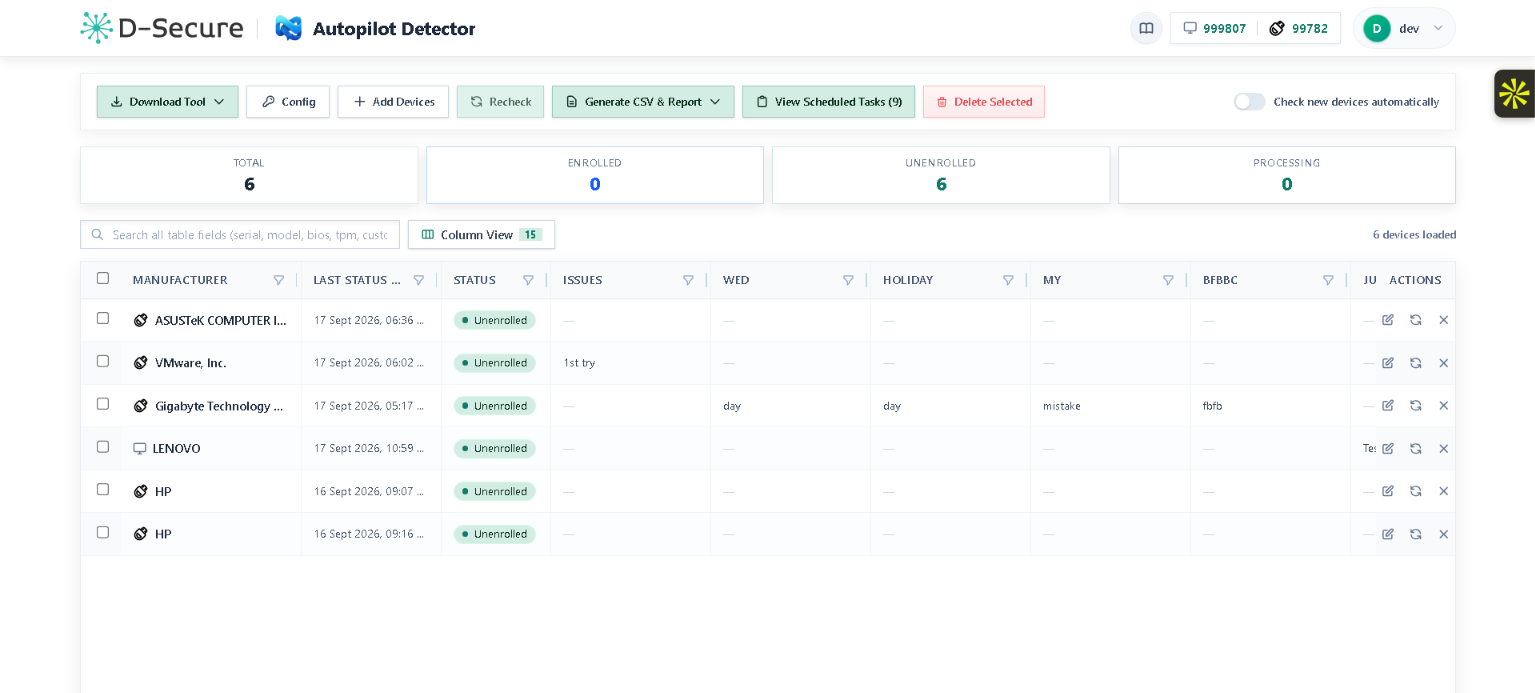Edit the ASUSTeK COMPUTER device row
This screenshot has width=1535, height=693.
1388,320
